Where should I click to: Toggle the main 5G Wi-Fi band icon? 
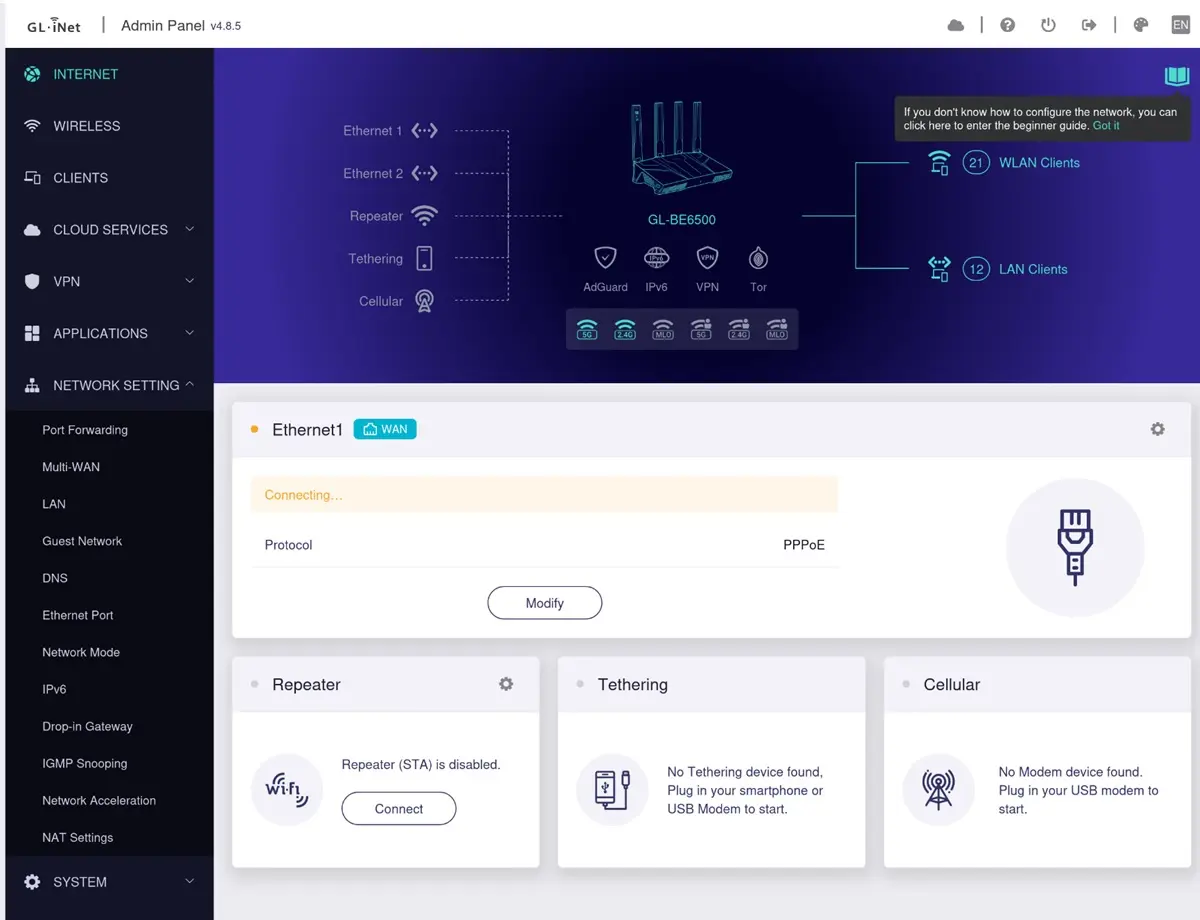coord(587,327)
